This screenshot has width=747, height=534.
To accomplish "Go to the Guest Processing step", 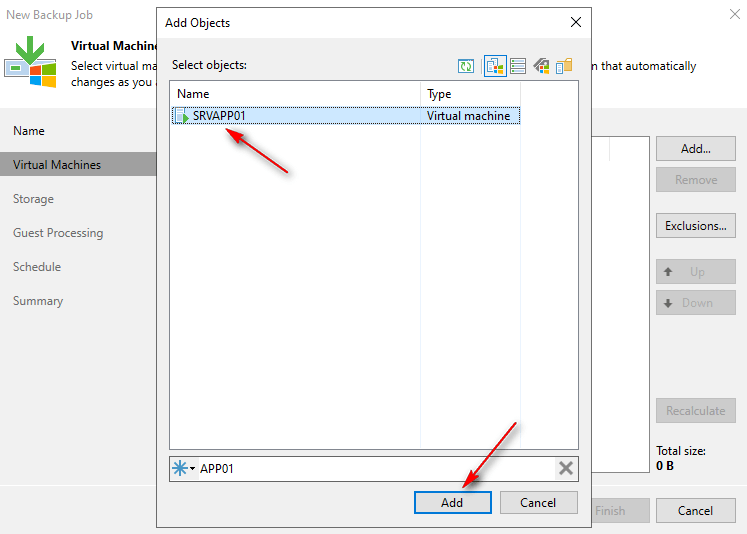I will click(x=58, y=233).
